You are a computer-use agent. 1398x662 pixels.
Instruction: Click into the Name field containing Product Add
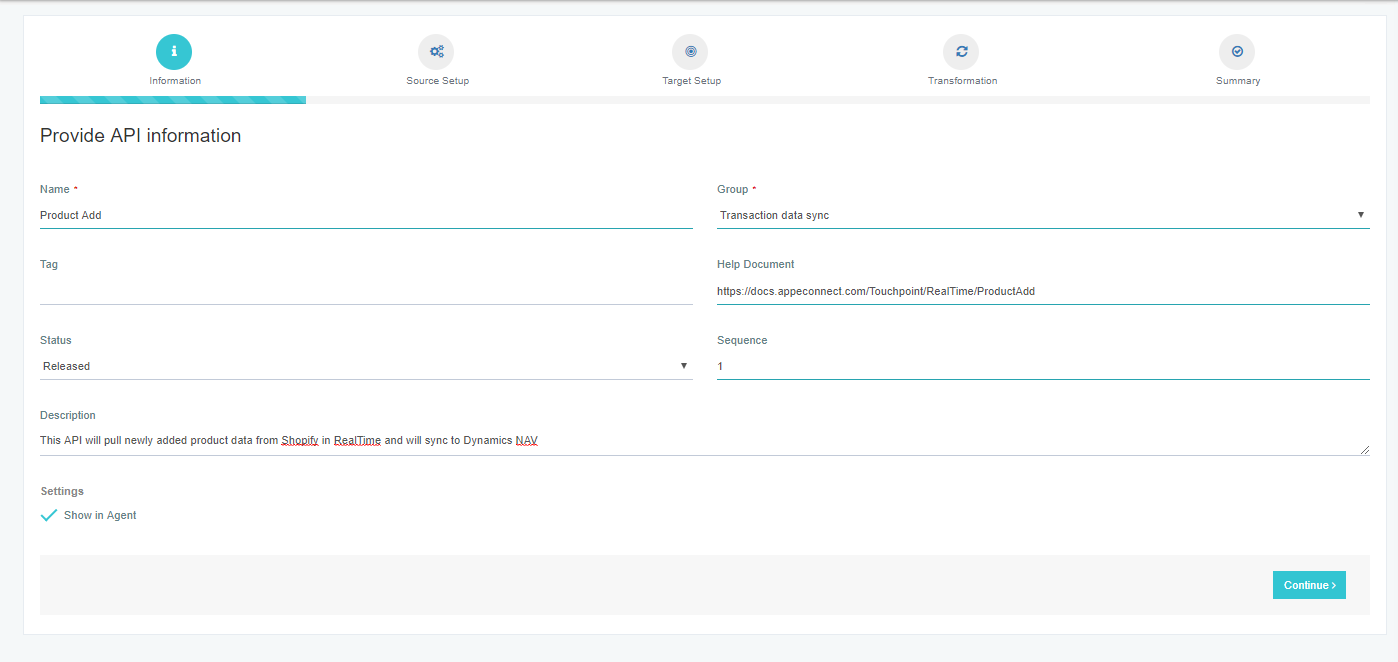point(365,215)
